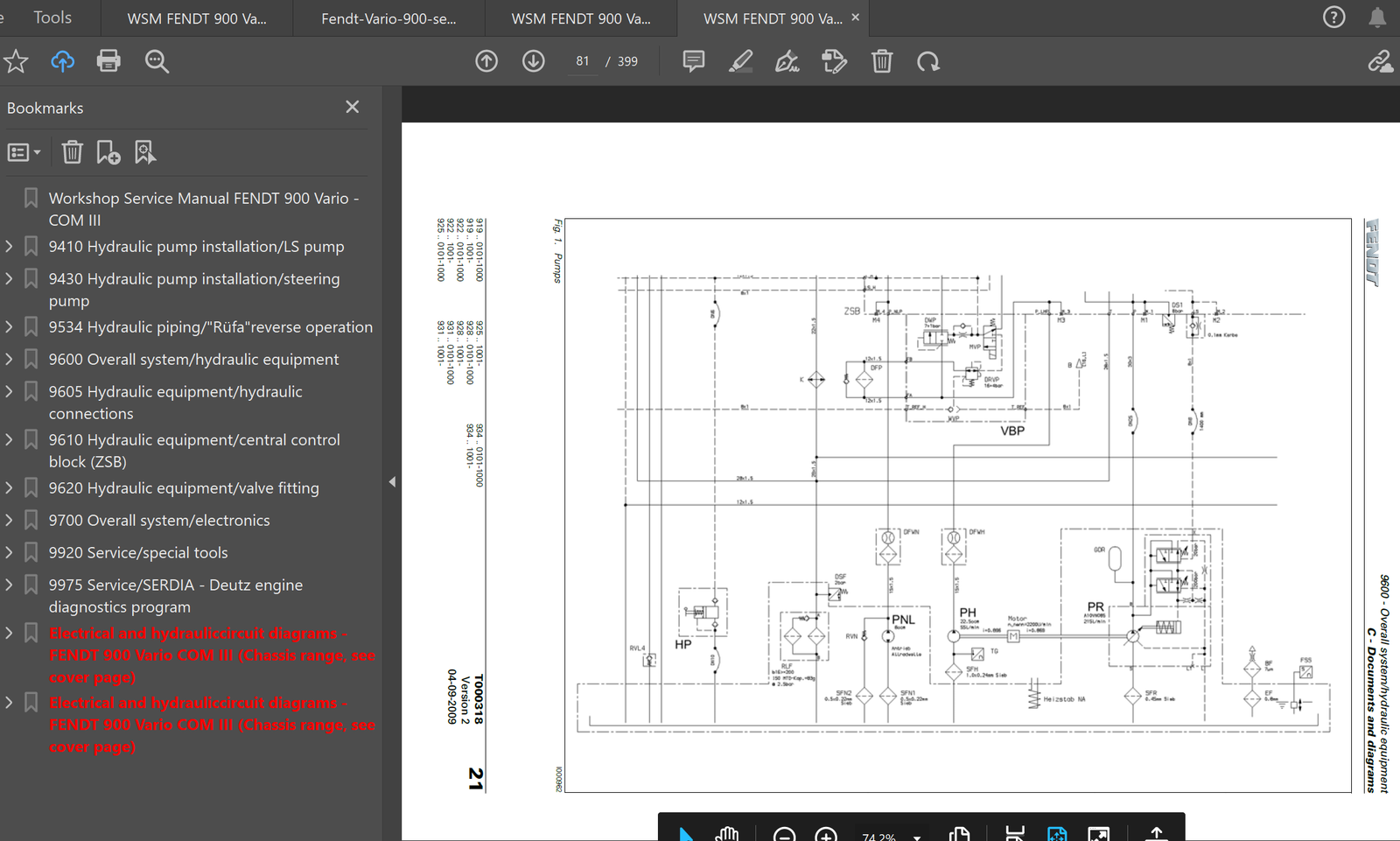The width and height of the screenshot is (1400, 841).
Task: Collapse bookmarks pane with arrow handle
Action: click(x=392, y=481)
